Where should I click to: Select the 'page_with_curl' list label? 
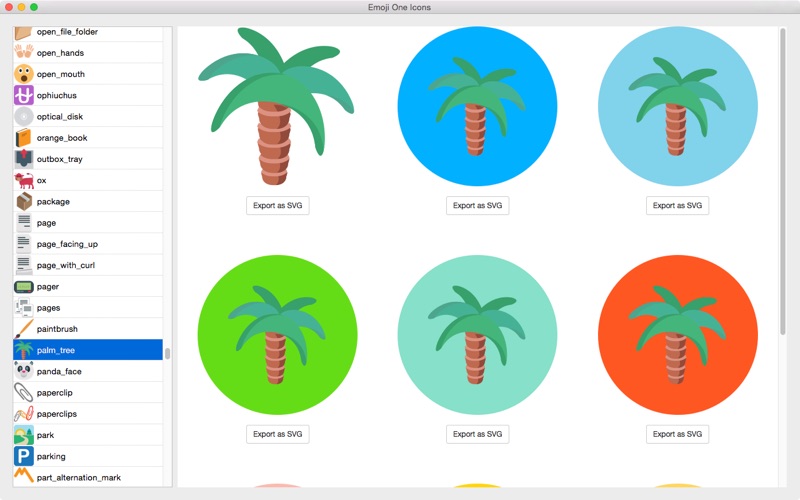point(66,265)
